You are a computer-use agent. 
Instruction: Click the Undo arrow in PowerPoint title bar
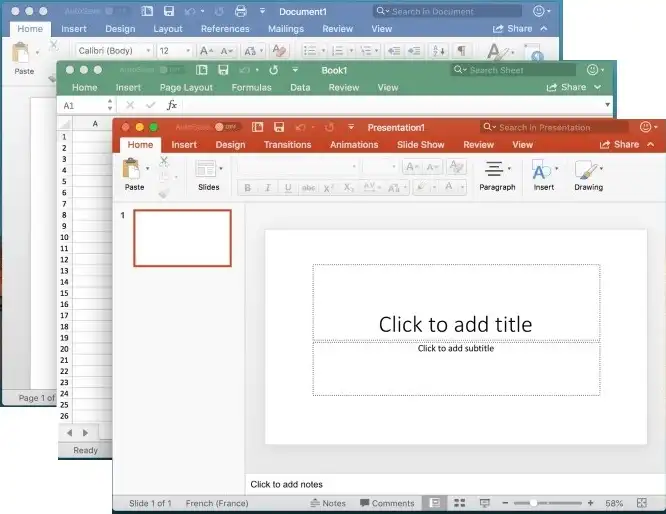tap(301, 127)
